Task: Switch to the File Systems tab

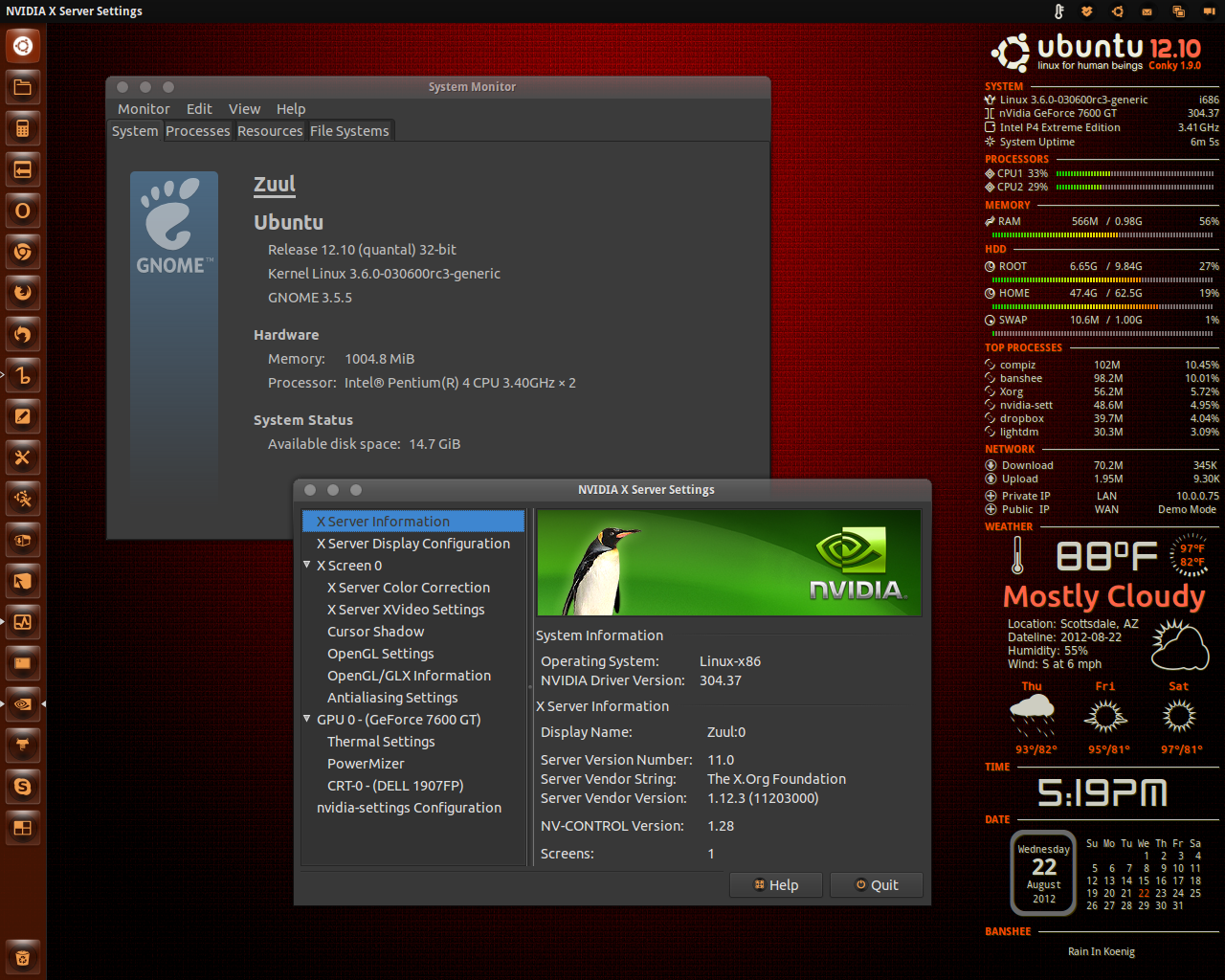Action: [x=349, y=131]
